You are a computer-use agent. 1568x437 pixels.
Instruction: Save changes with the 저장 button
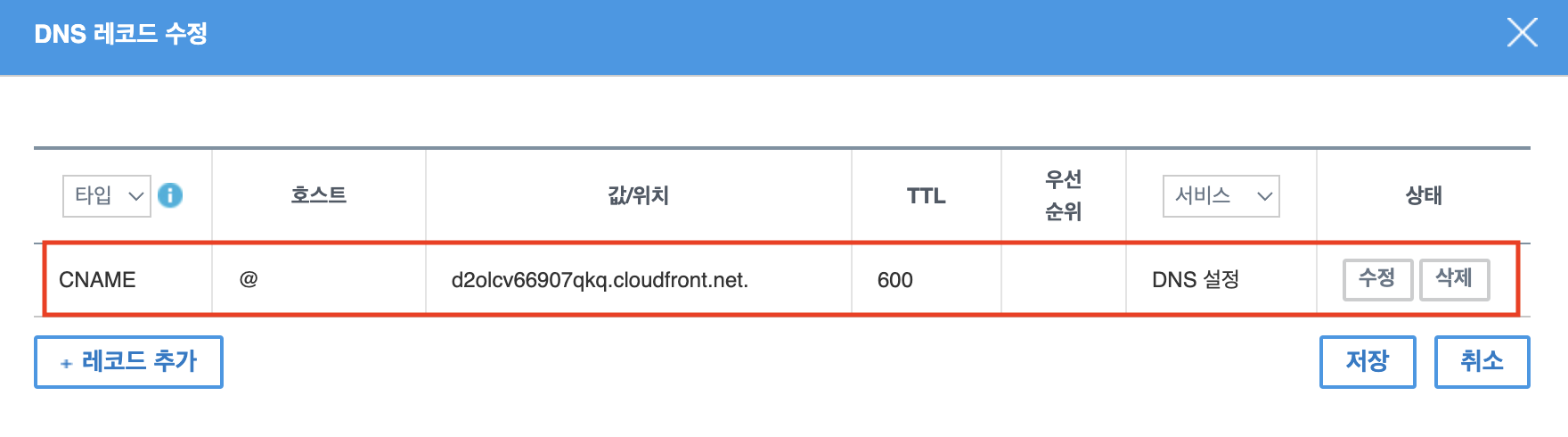1367,362
